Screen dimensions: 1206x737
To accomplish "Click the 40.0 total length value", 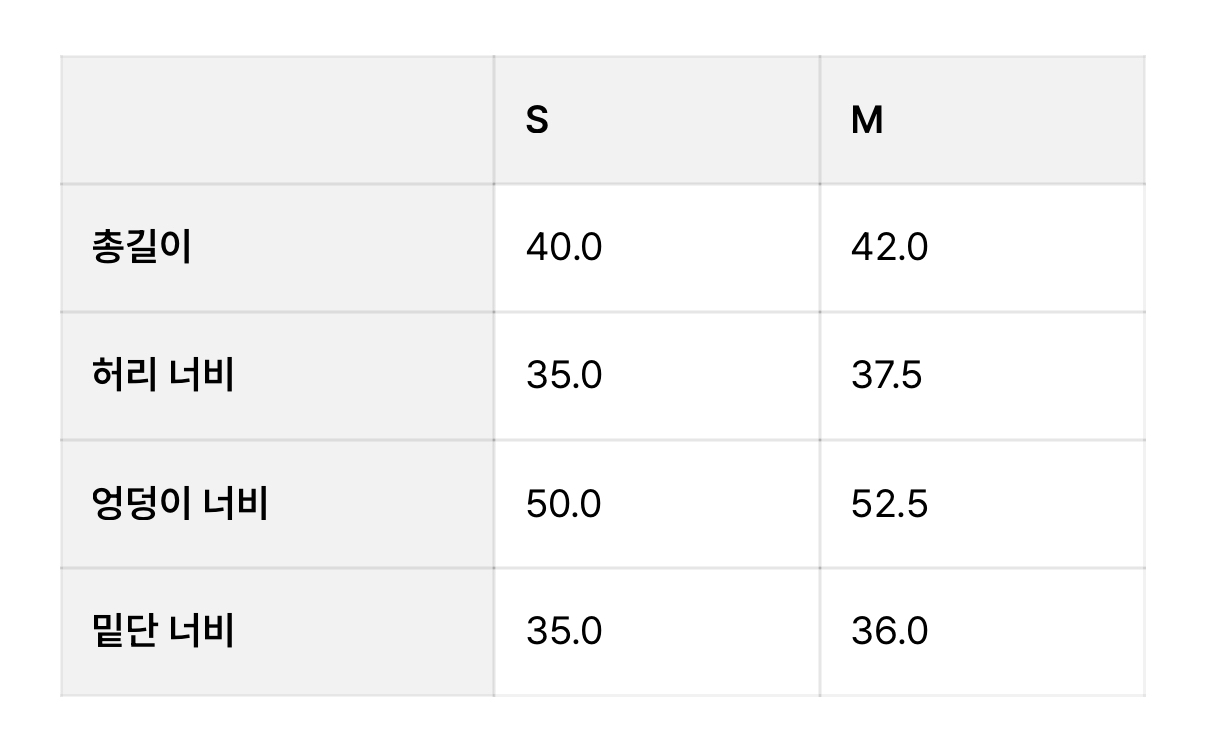I will pyautogui.click(x=564, y=248).
